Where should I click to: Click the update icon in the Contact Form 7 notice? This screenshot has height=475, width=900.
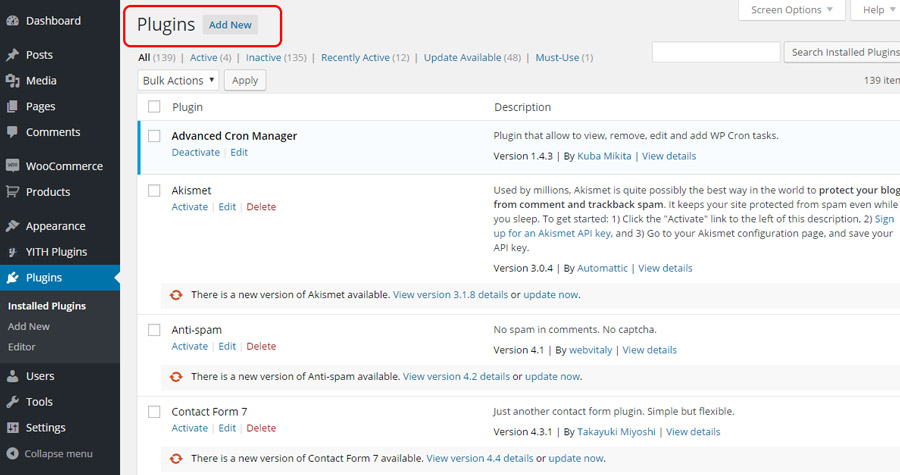[176, 458]
